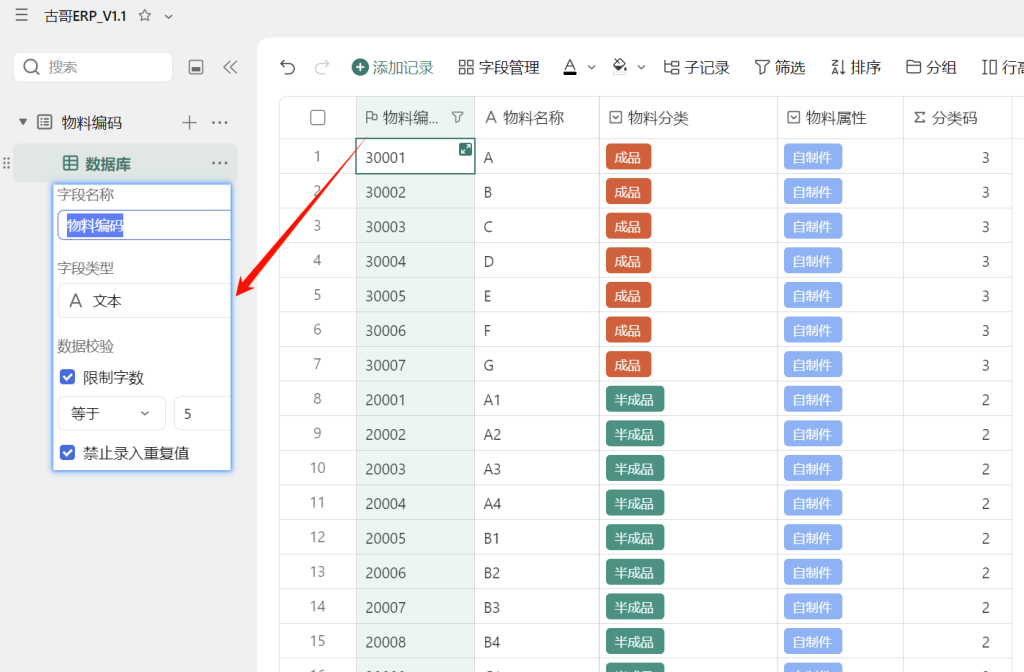Screen dimensions: 1024x672
Task: Collapse the sidebar with double-chevron icon
Action: pyautogui.click(x=230, y=67)
